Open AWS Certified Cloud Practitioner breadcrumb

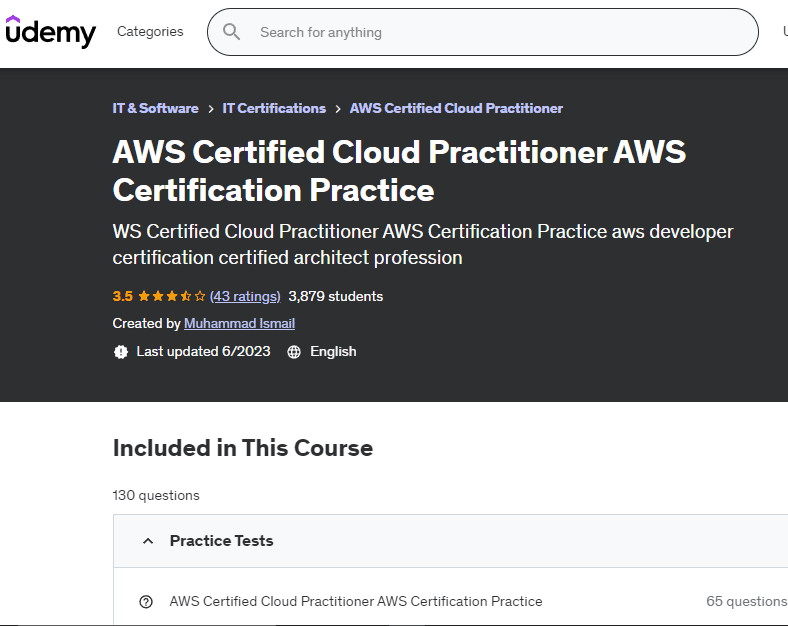[456, 108]
